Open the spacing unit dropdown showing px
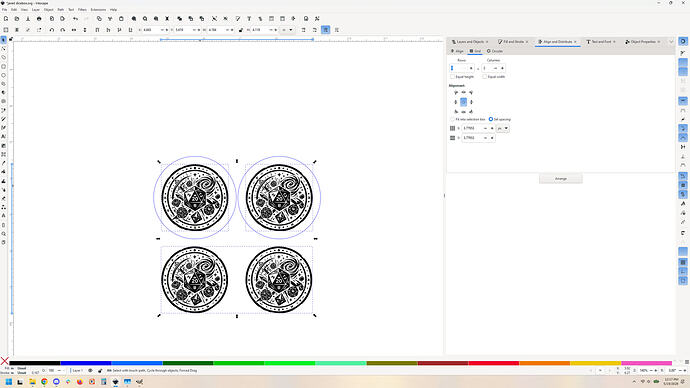 pos(503,128)
